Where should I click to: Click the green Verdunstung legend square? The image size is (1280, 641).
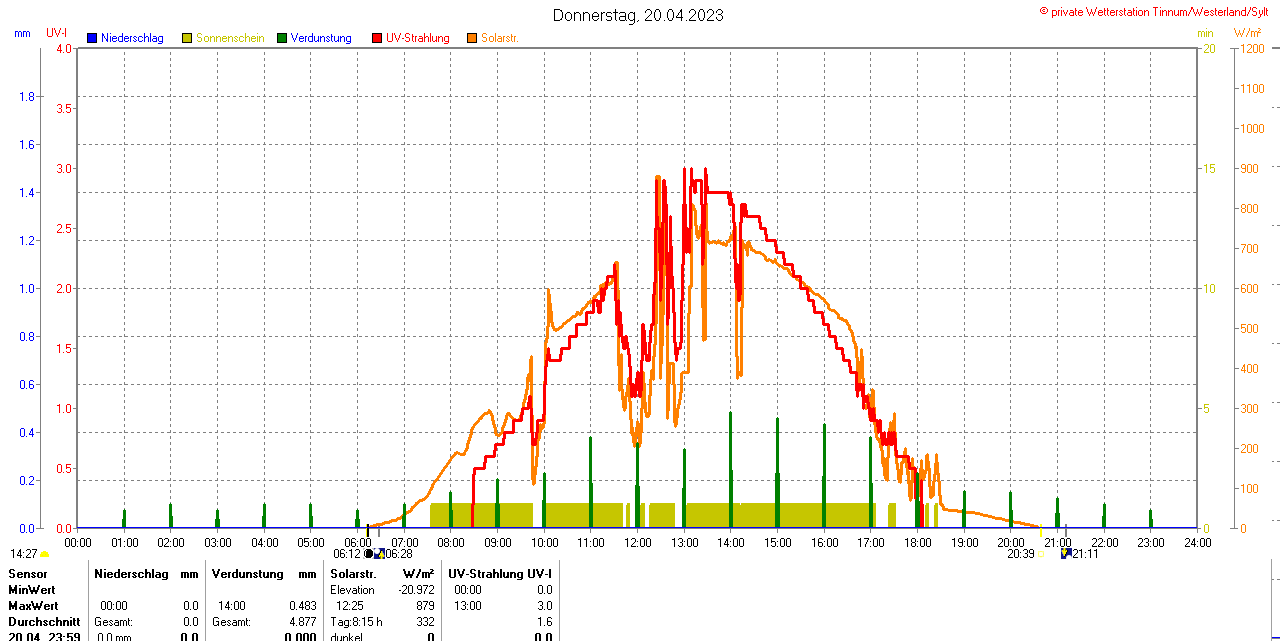[x=282, y=38]
